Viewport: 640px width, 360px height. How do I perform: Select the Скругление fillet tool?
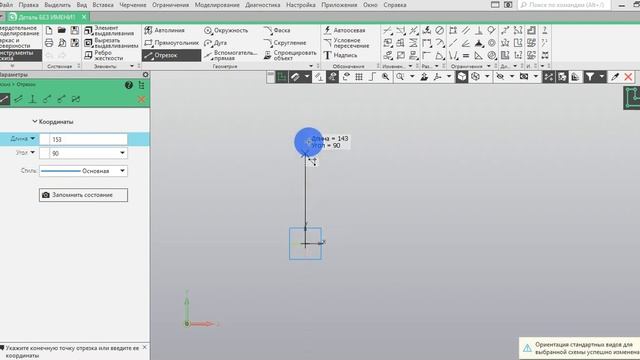[x=284, y=42]
